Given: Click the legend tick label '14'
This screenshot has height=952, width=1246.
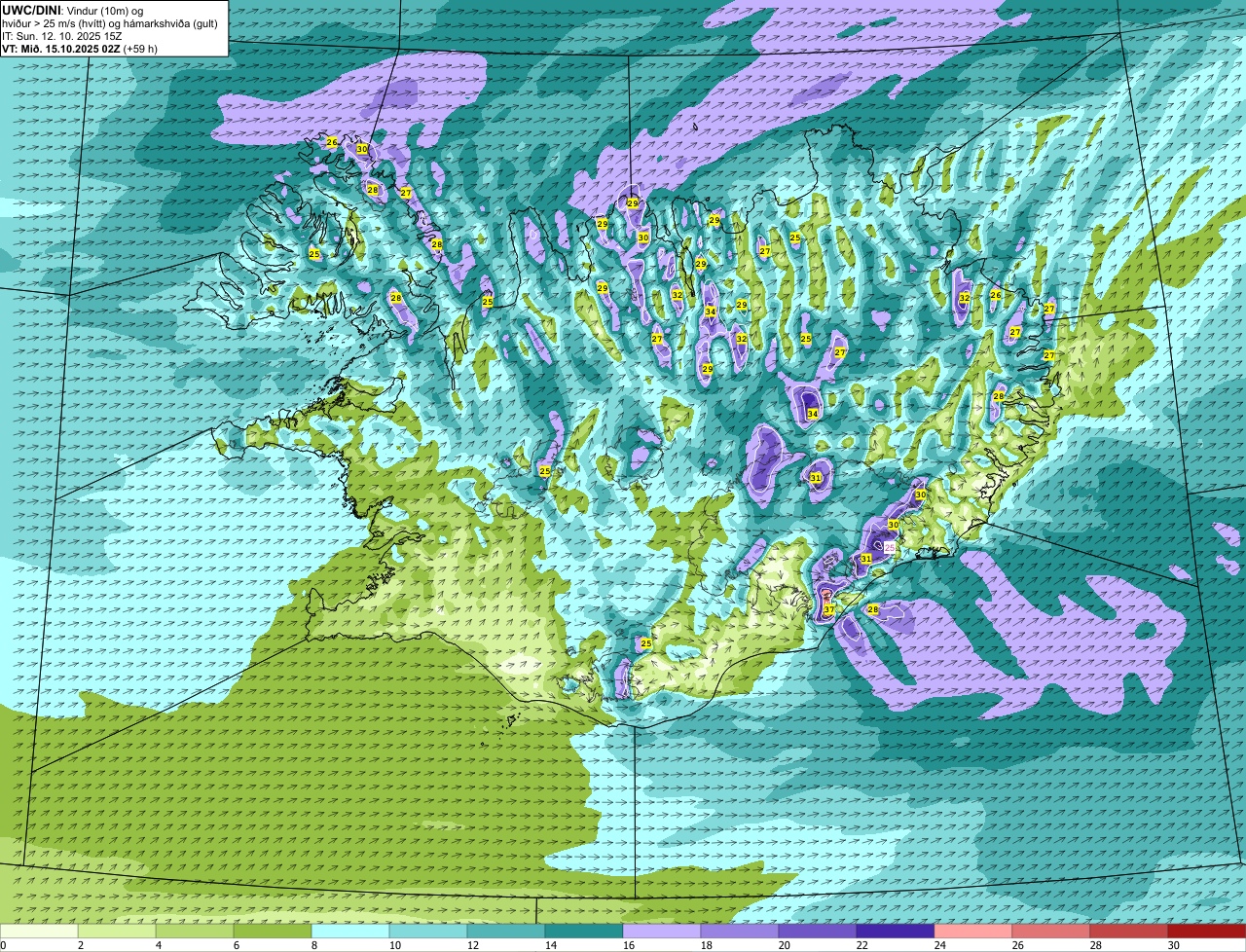Looking at the screenshot, I should pos(549,945).
